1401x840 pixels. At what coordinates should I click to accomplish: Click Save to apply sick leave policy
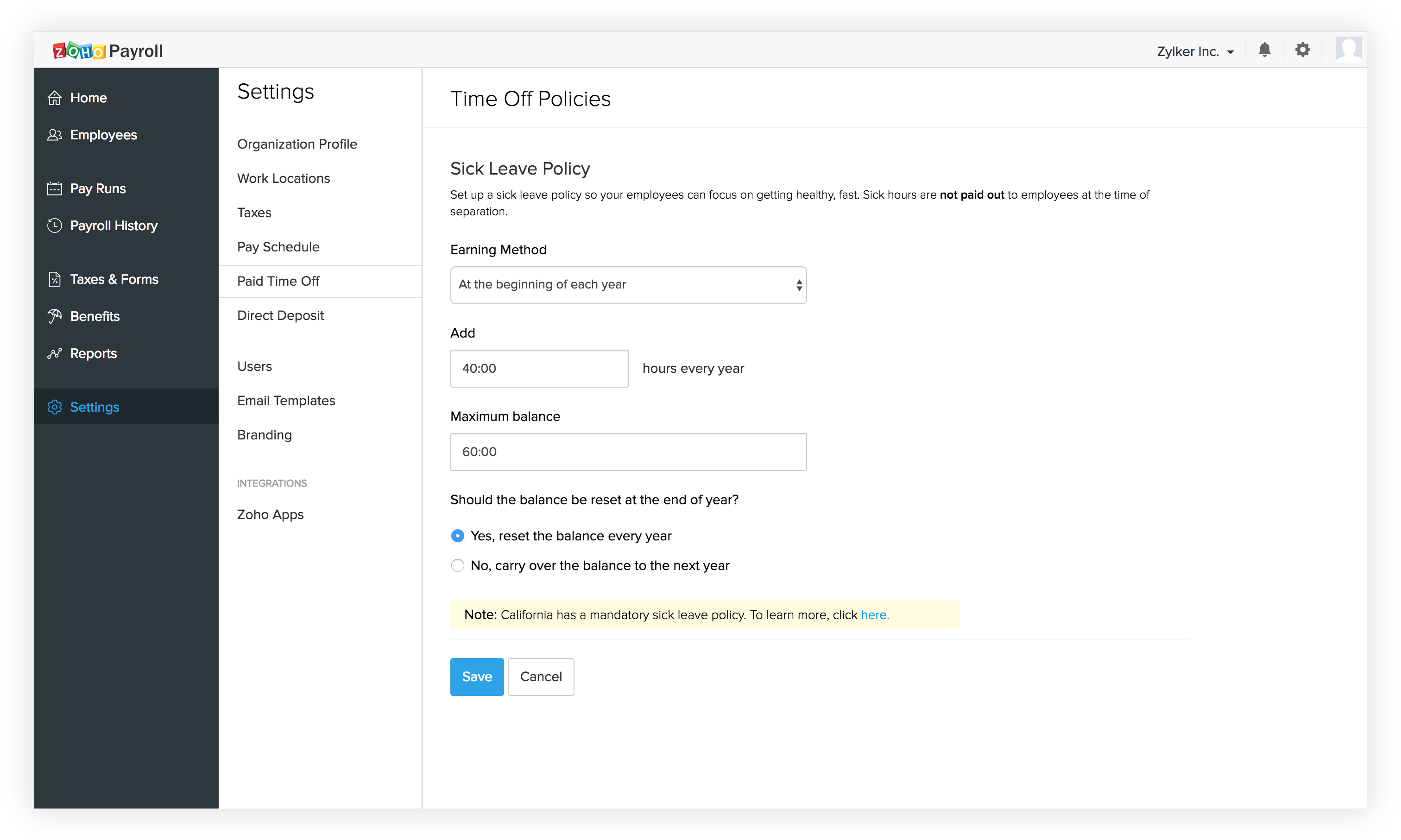[476, 676]
